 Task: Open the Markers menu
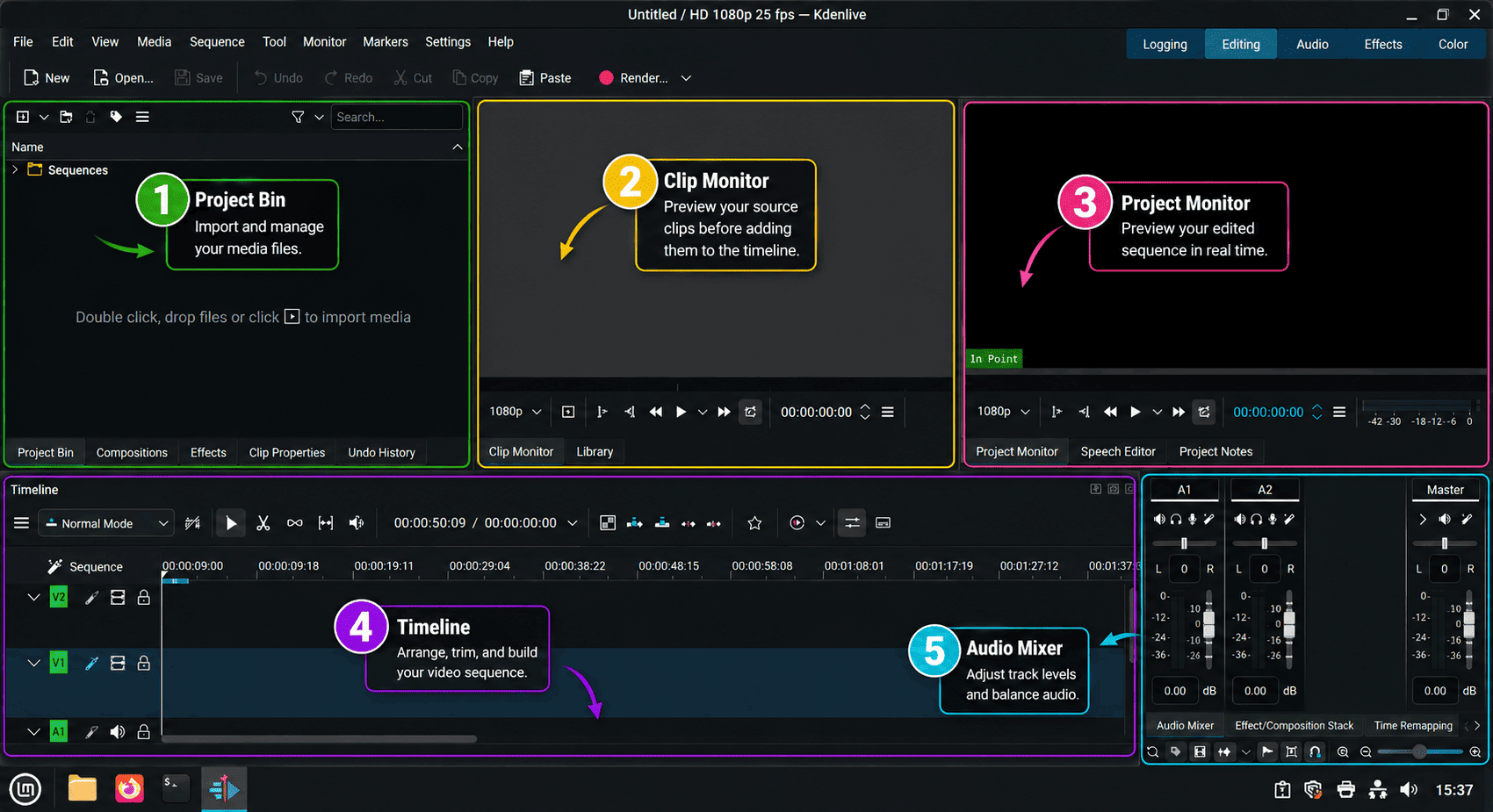click(x=385, y=42)
